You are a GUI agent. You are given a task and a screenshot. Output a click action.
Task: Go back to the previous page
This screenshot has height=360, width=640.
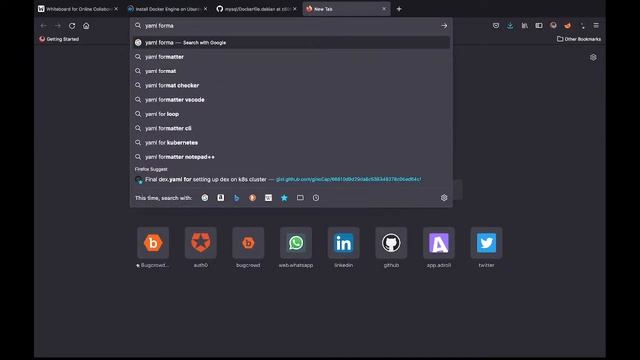click(x=43, y=26)
